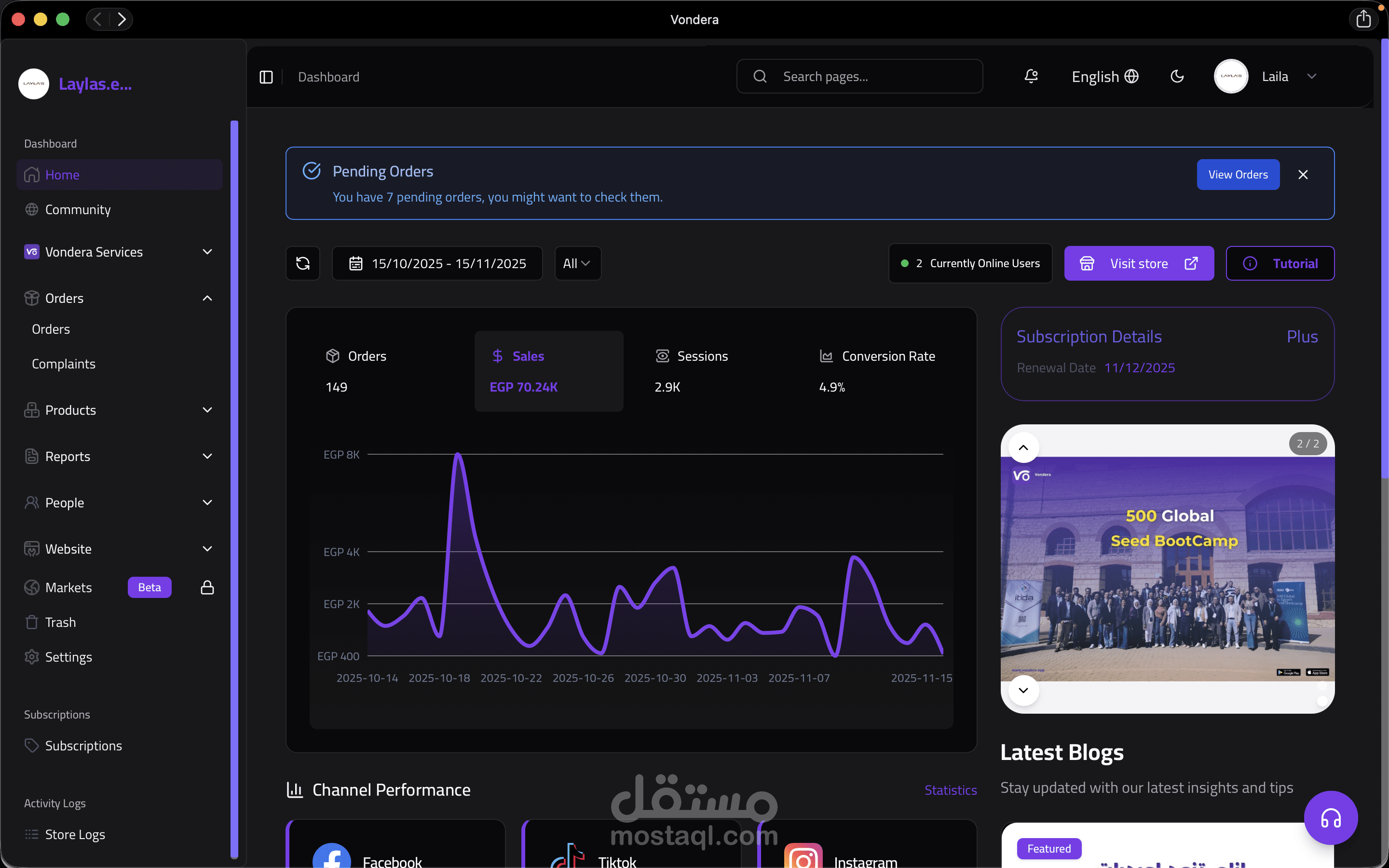Image resolution: width=1389 pixels, height=868 pixels.
Task: Open the All filter dropdown
Action: click(577, 263)
